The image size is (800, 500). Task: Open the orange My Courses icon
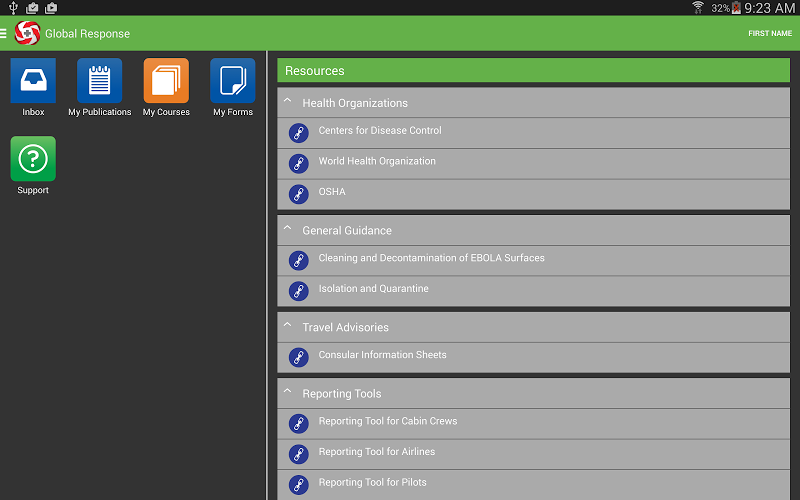(x=166, y=81)
